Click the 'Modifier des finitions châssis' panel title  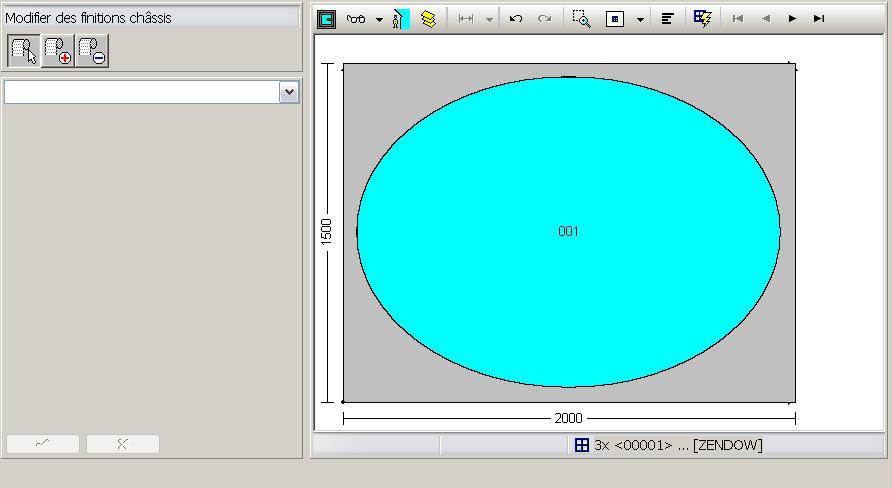[x=88, y=18]
